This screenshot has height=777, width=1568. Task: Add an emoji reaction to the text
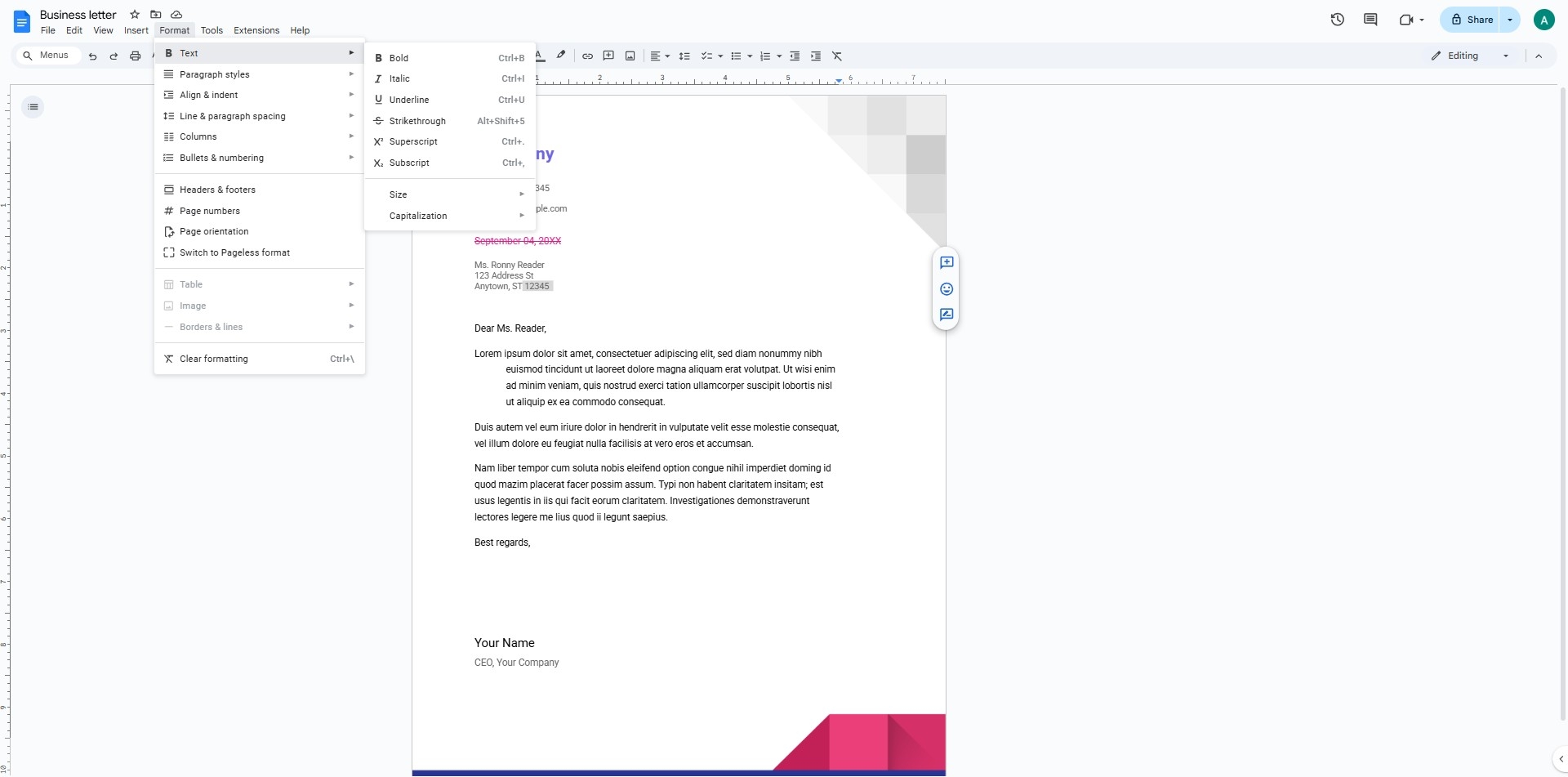947,288
